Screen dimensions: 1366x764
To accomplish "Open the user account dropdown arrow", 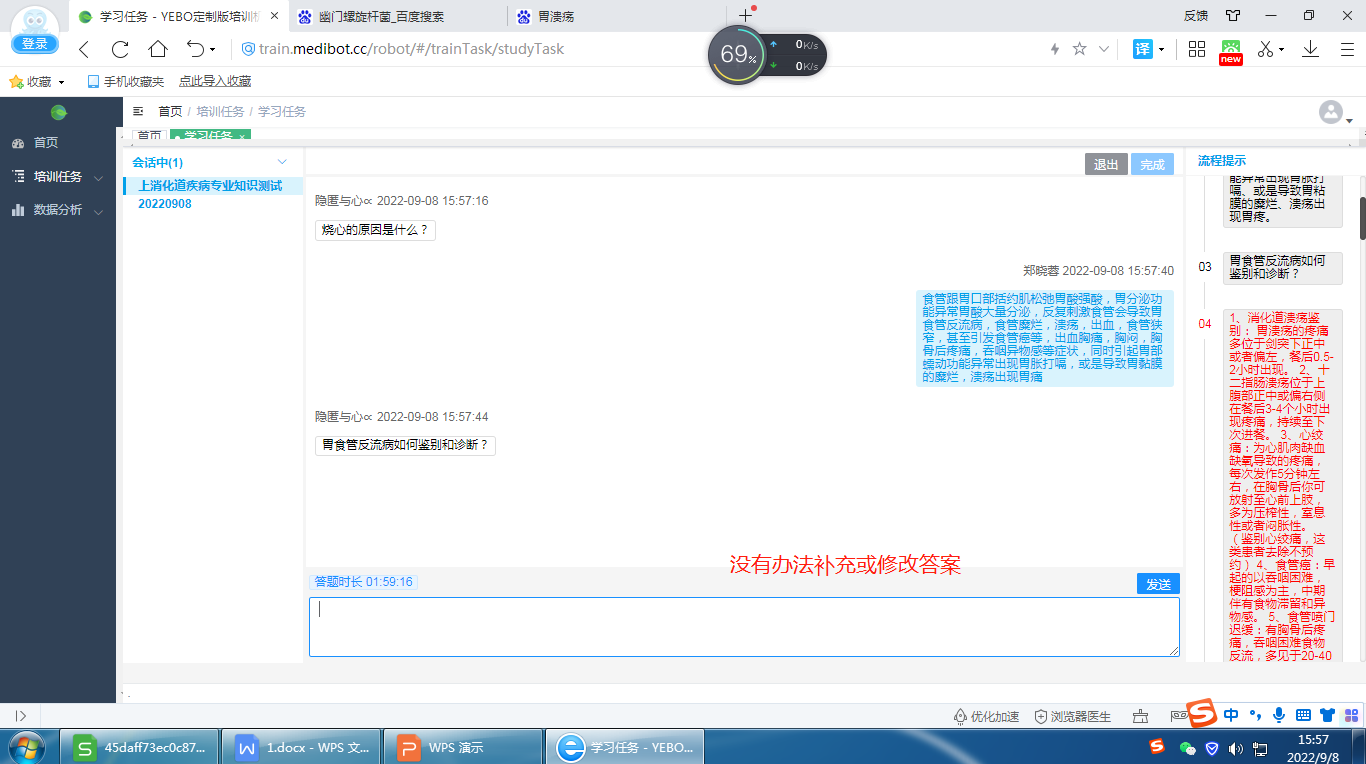I will 1349,120.
